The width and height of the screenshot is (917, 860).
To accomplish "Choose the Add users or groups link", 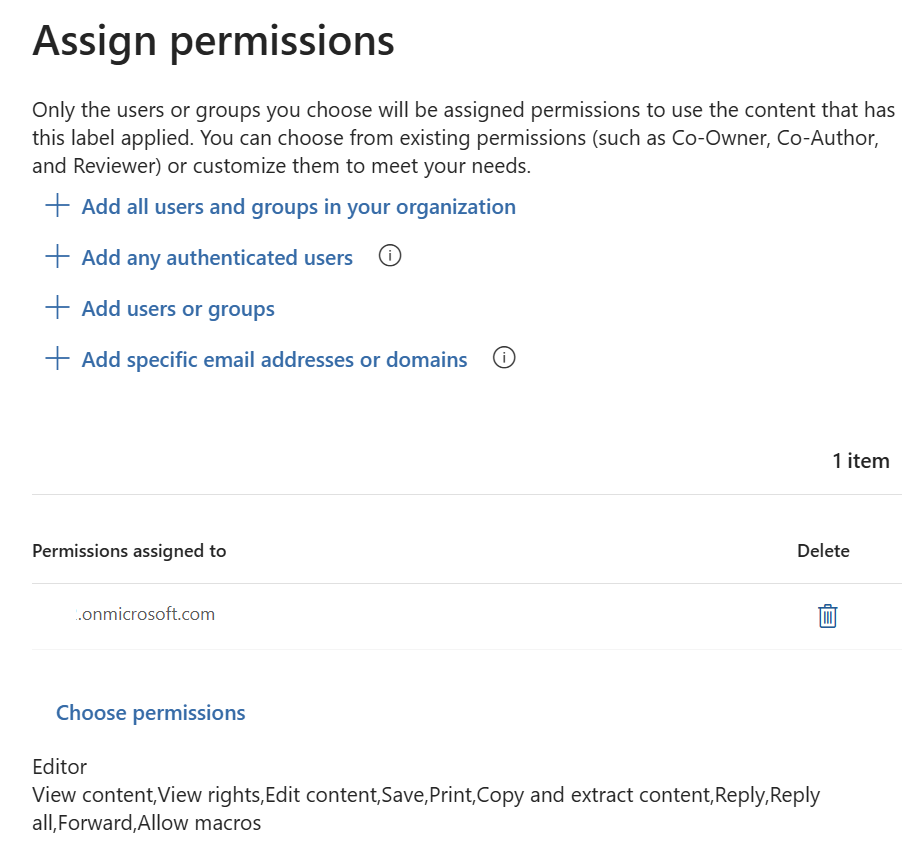I will pos(178,309).
